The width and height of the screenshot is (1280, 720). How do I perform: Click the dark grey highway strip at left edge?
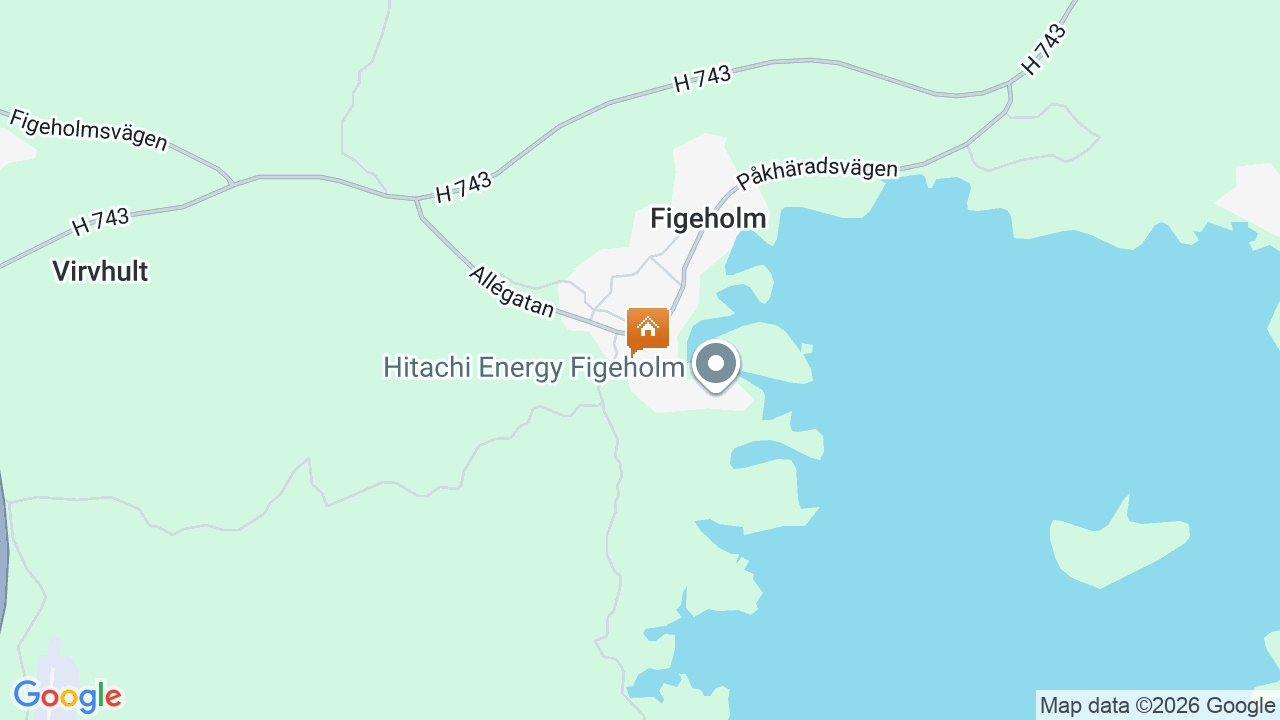pyautogui.click(x=4, y=560)
